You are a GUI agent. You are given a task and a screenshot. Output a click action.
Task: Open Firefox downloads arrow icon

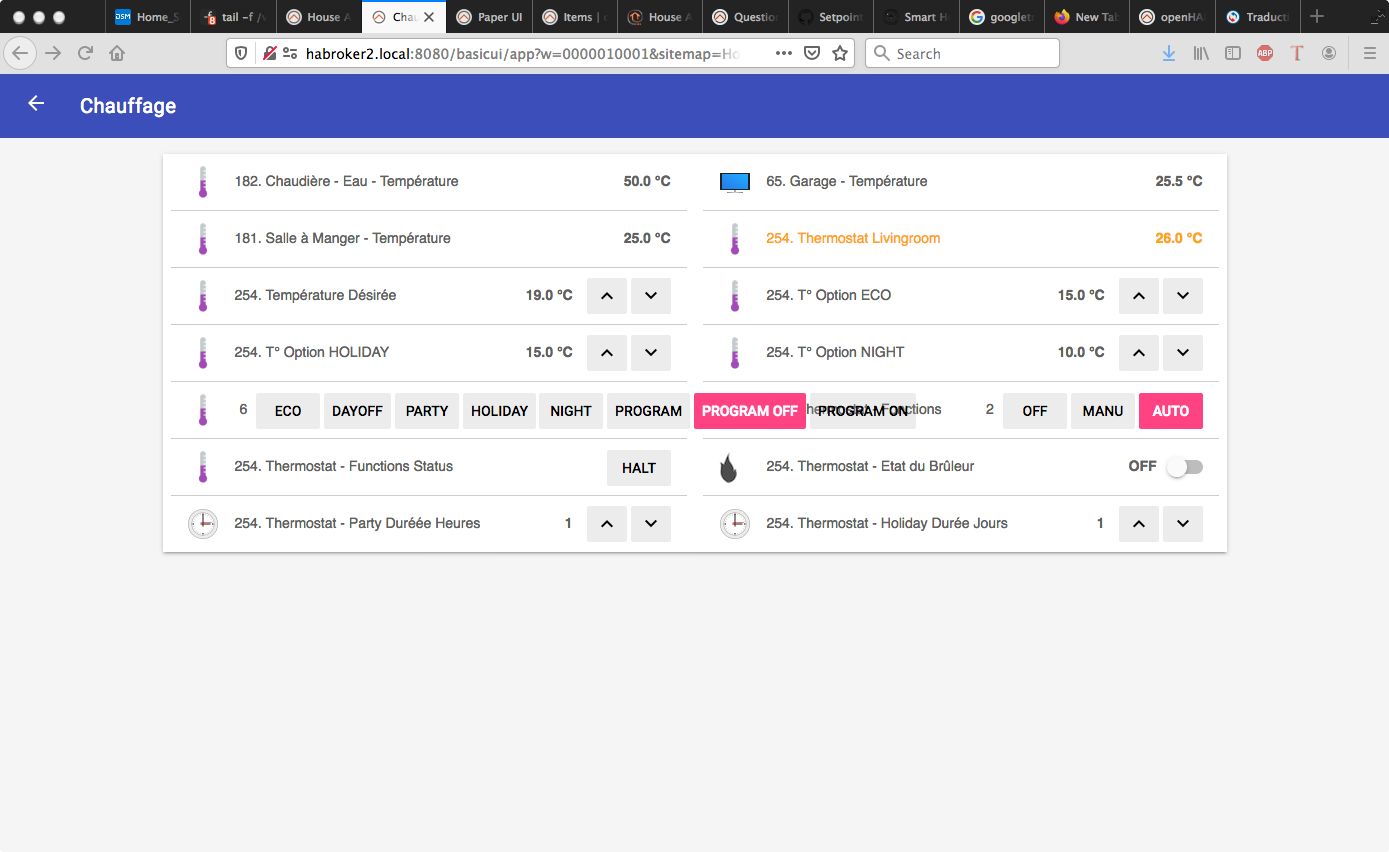pos(1168,54)
